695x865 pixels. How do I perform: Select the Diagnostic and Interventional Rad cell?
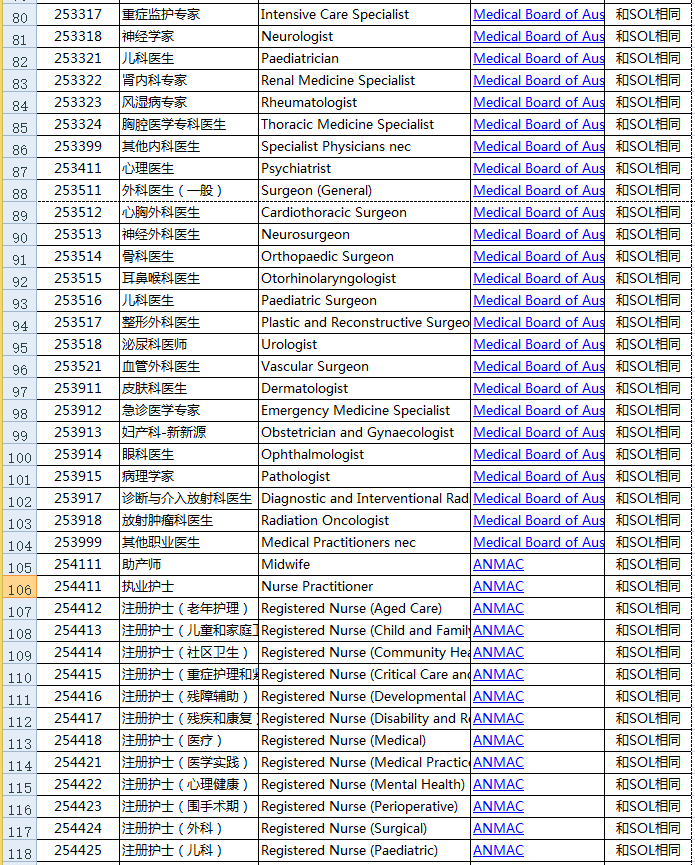point(364,498)
